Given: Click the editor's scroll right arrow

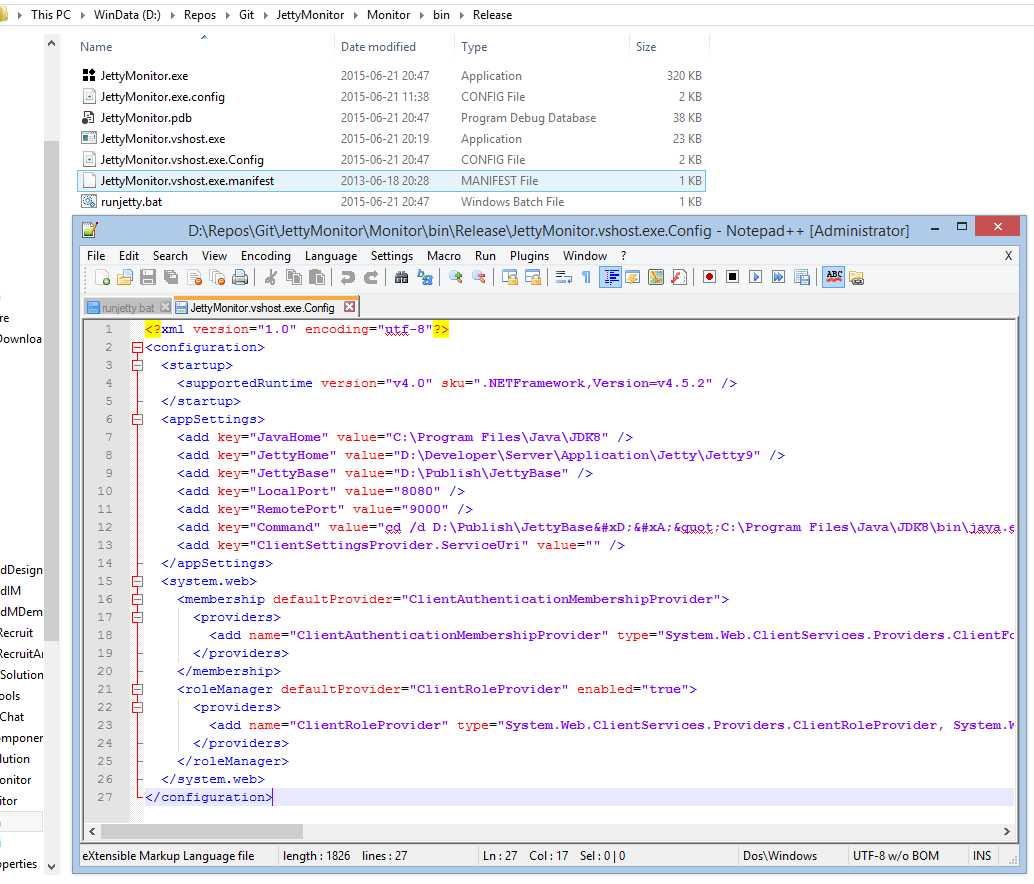Looking at the screenshot, I should pyautogui.click(x=1006, y=831).
